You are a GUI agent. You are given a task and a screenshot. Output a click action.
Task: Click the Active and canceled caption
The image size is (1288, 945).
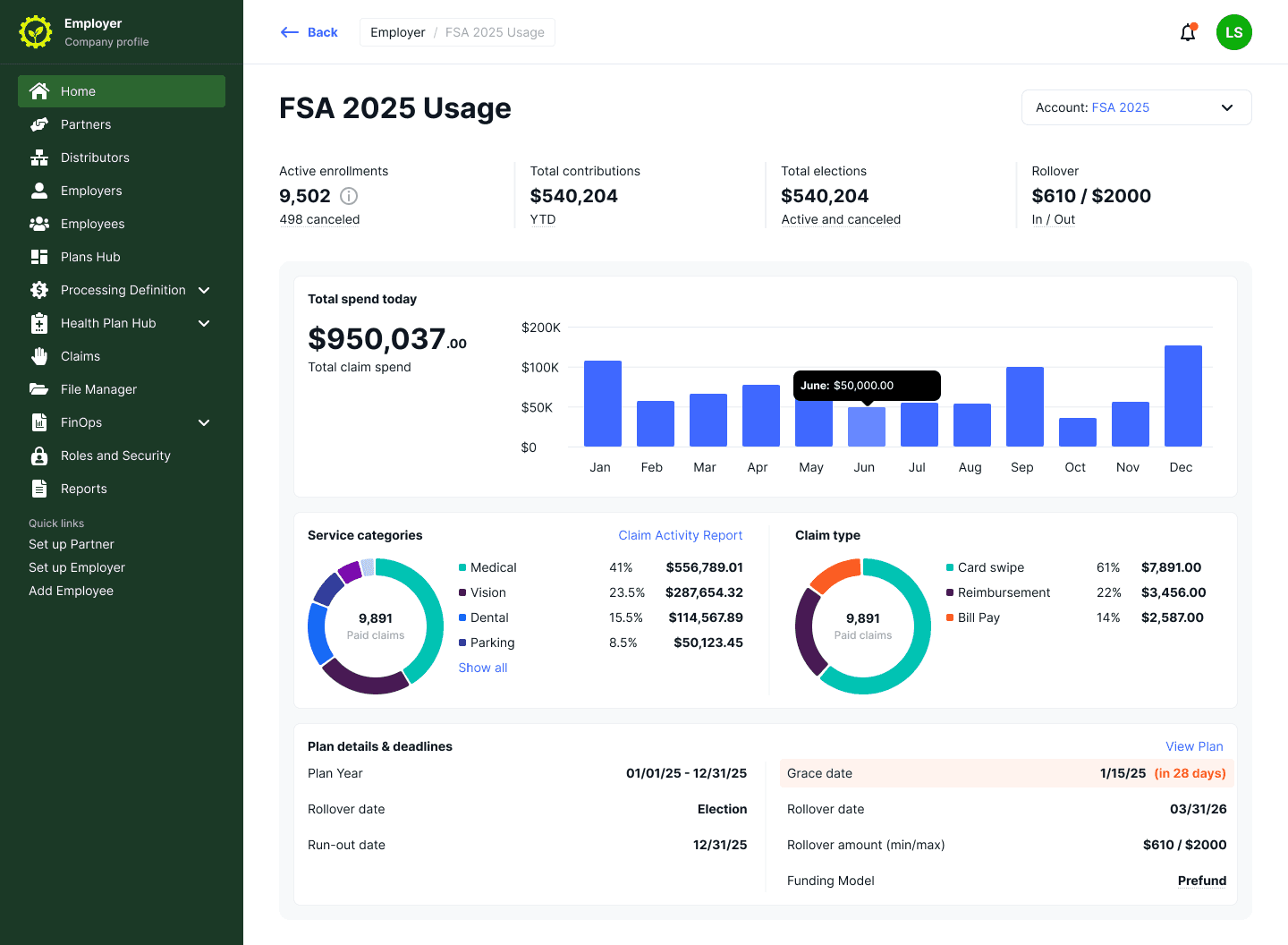pyautogui.click(x=841, y=219)
